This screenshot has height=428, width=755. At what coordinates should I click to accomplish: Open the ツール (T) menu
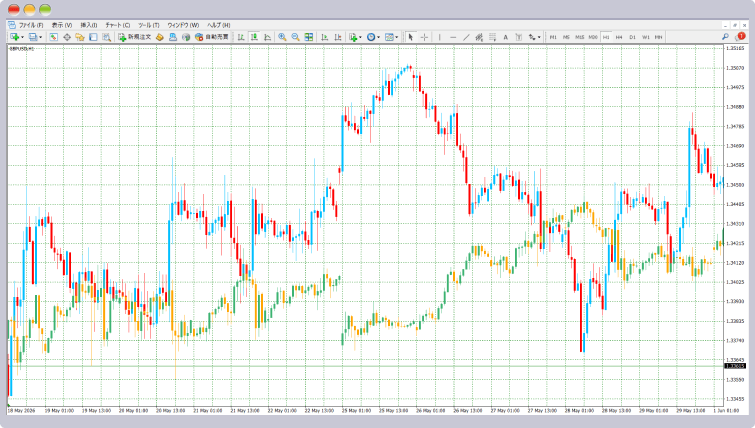(148, 25)
